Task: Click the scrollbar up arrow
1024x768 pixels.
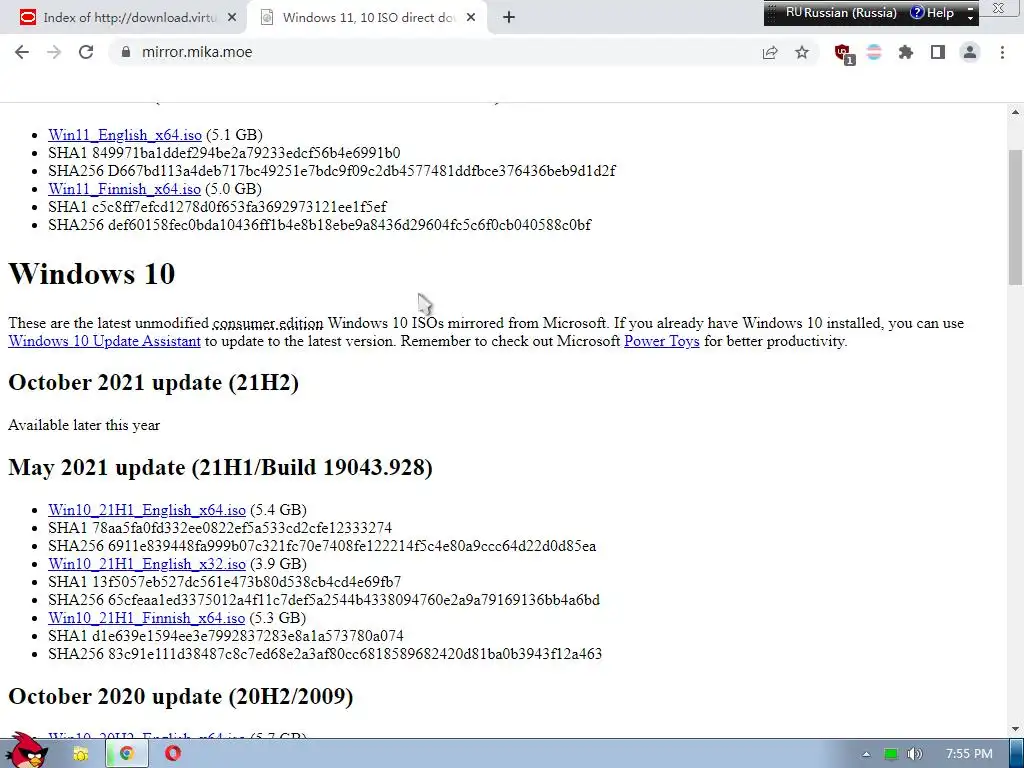Action: coord(1016,112)
